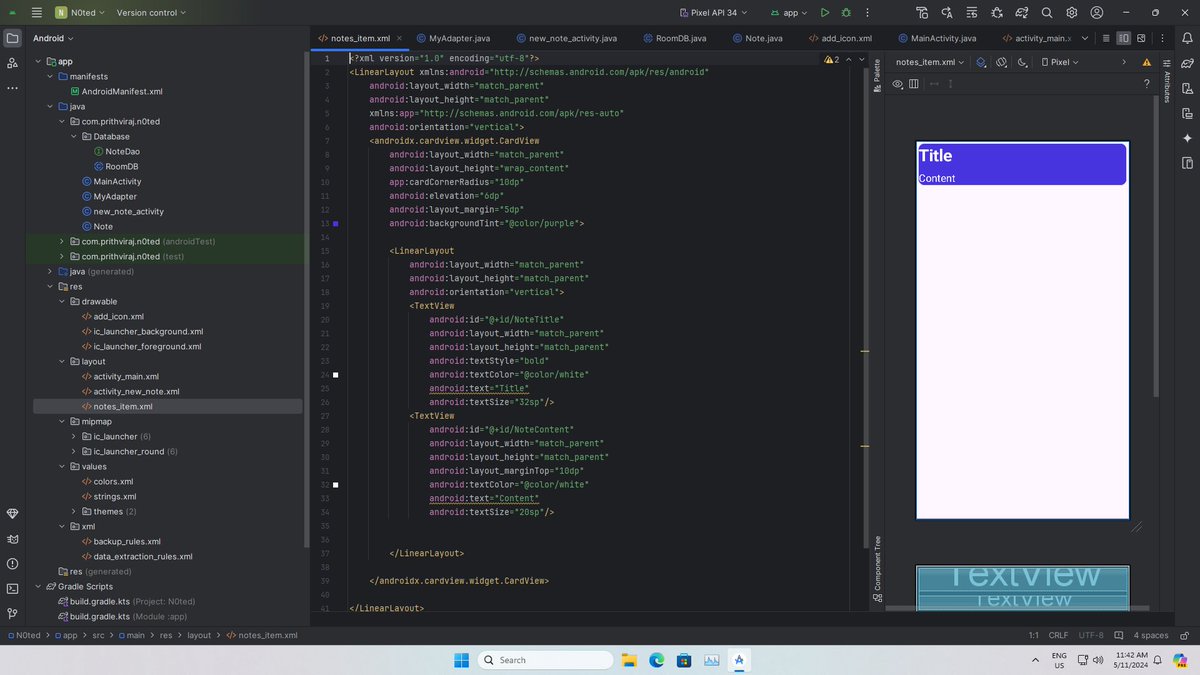
Task: Click the Windows taskbar Search box
Action: click(545, 660)
